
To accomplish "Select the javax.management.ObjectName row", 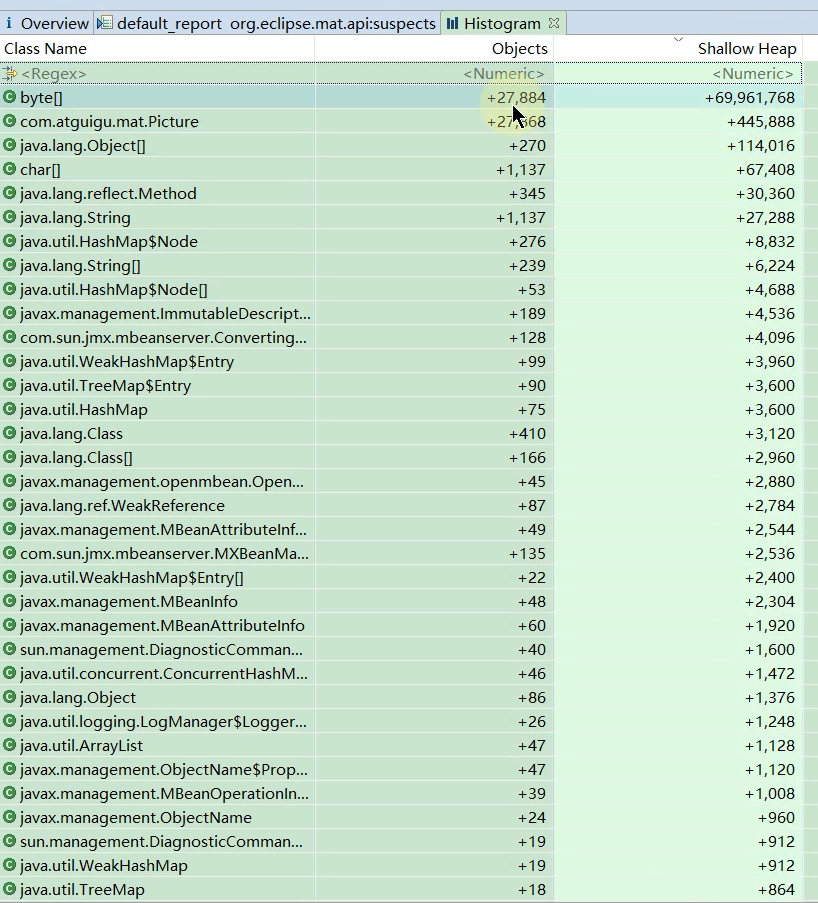I will tap(401, 818).
